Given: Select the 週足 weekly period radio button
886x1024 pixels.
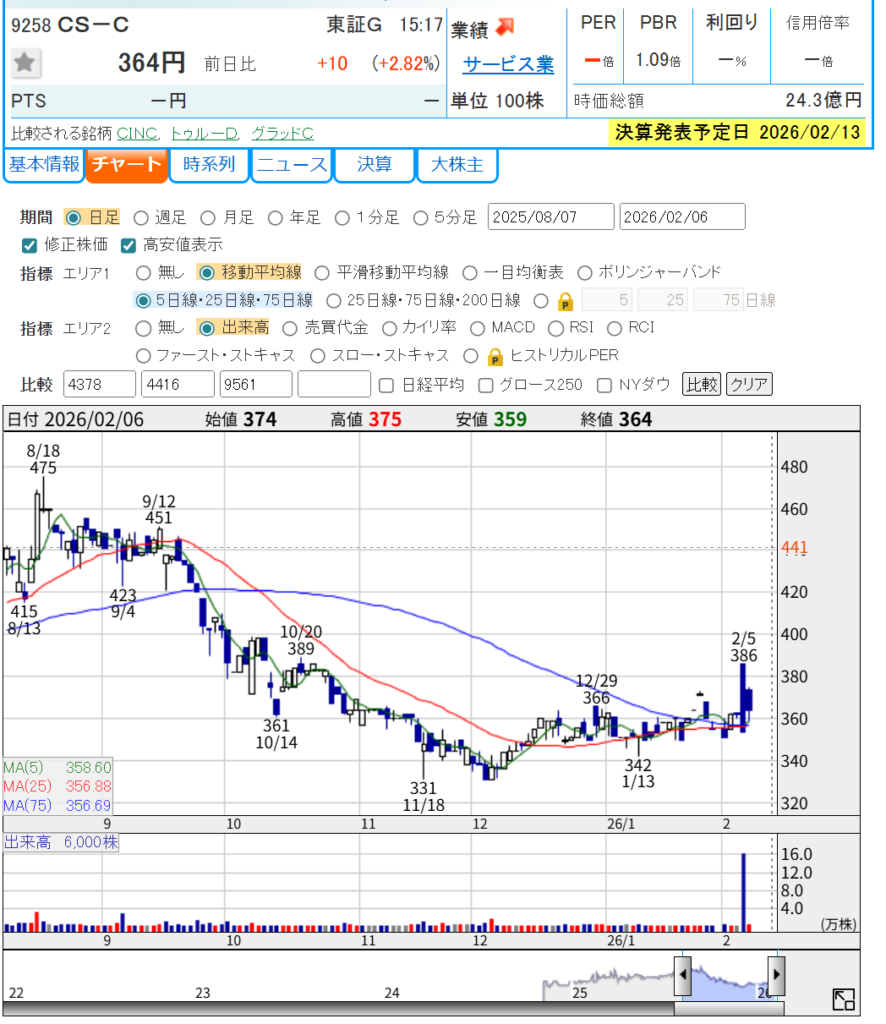Looking at the screenshot, I should [x=141, y=218].
